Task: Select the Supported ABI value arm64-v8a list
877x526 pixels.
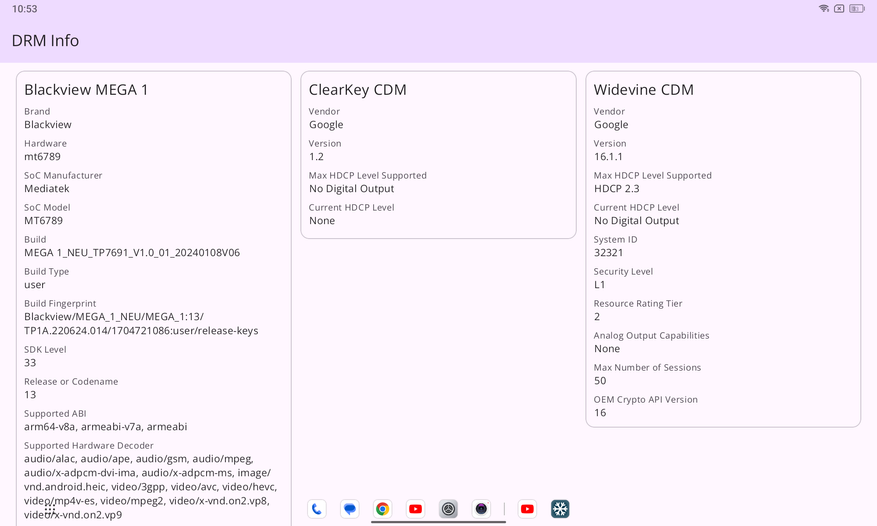Action: (x=106, y=427)
